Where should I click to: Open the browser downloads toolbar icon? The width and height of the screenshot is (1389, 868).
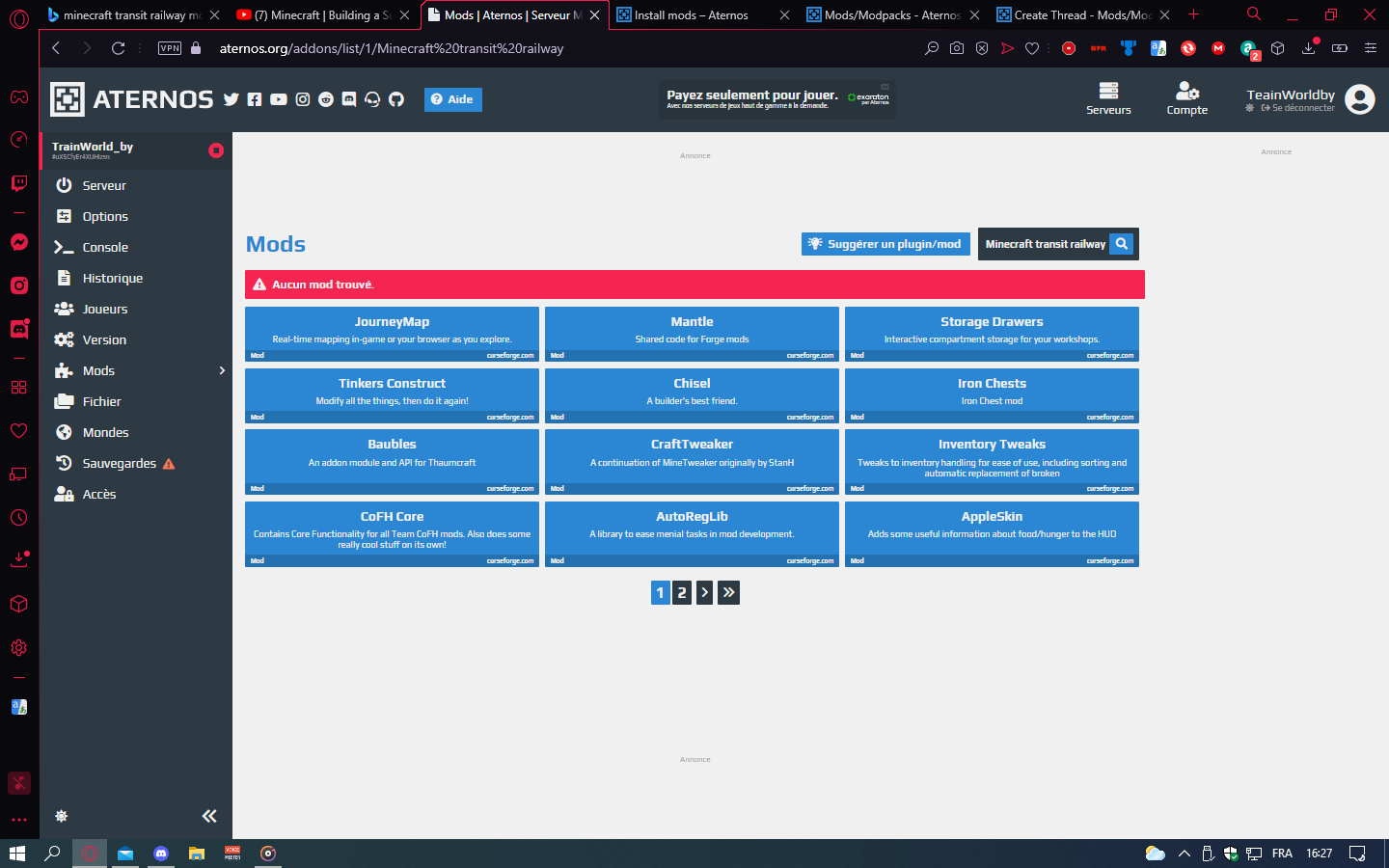pyautogui.click(x=1309, y=48)
